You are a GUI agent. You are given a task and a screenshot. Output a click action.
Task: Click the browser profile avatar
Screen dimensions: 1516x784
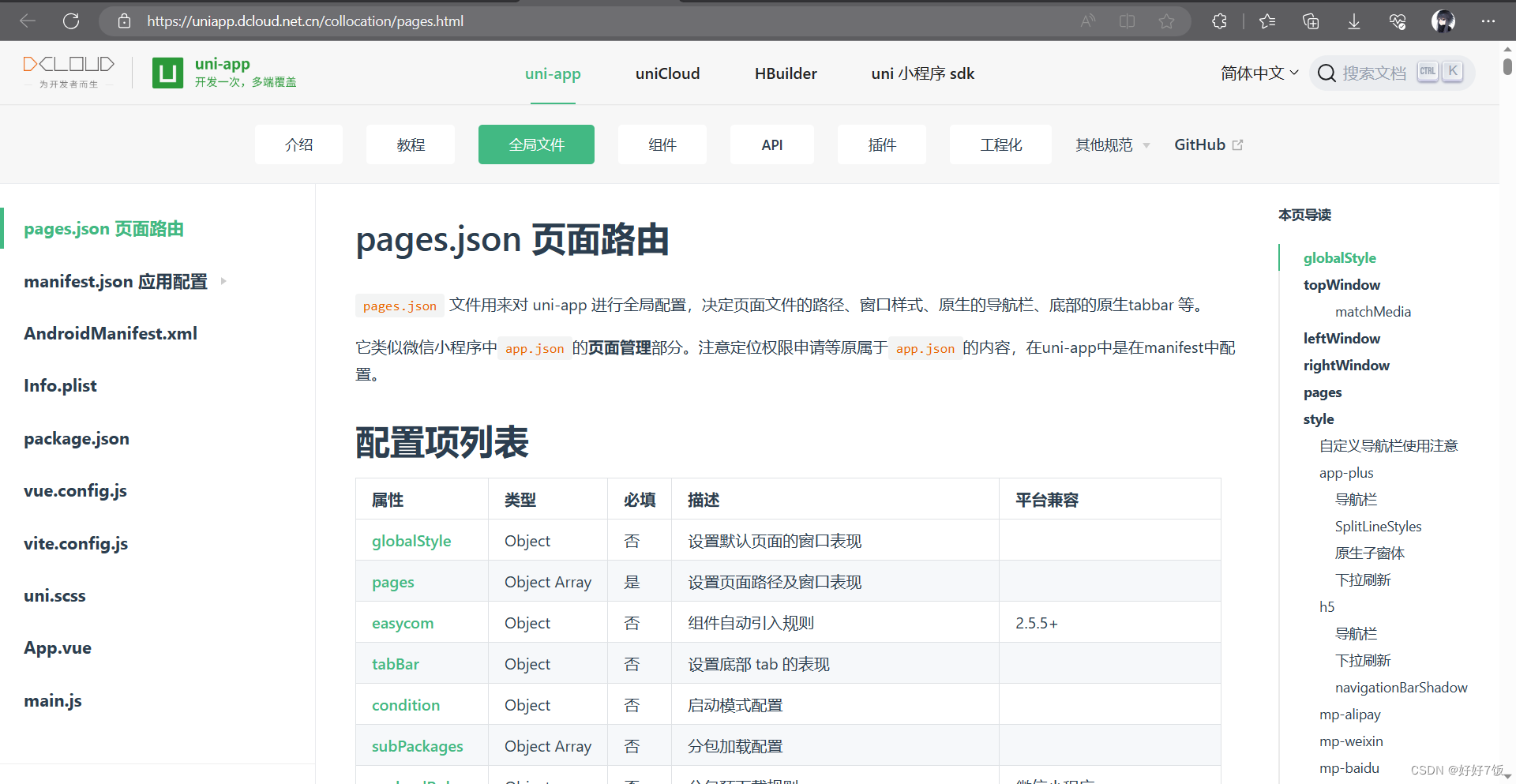1443,21
